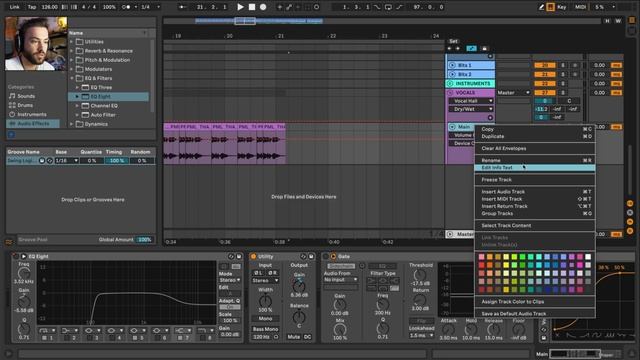Image resolution: width=640 pixels, height=360 pixels.
Task: Choose Clear All Envelopes menu item
Action: coord(535,148)
